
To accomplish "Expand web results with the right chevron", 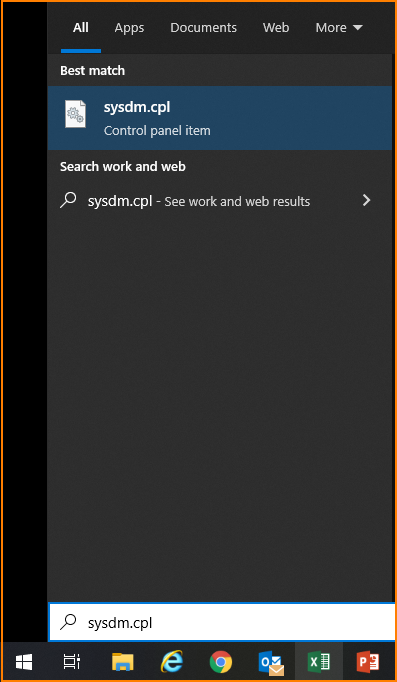I will (367, 200).
